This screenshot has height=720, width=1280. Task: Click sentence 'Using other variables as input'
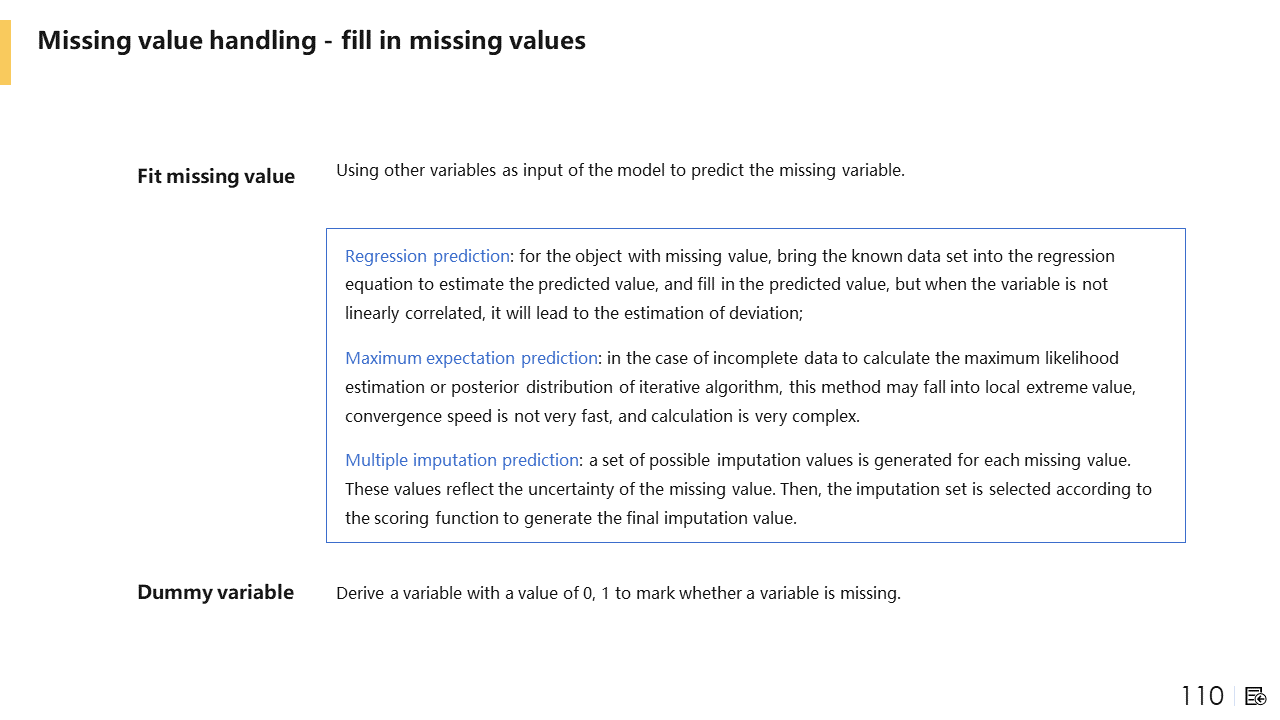(620, 170)
